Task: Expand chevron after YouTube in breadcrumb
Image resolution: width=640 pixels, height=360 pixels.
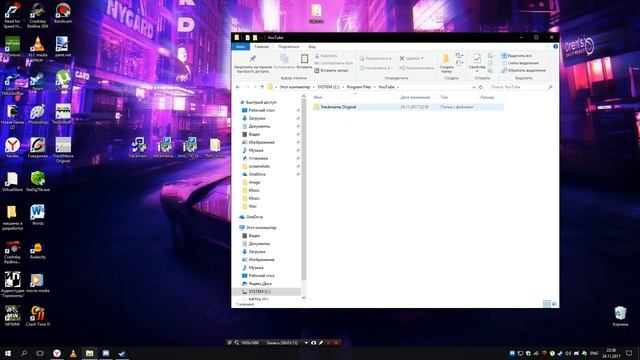Action: (398, 87)
